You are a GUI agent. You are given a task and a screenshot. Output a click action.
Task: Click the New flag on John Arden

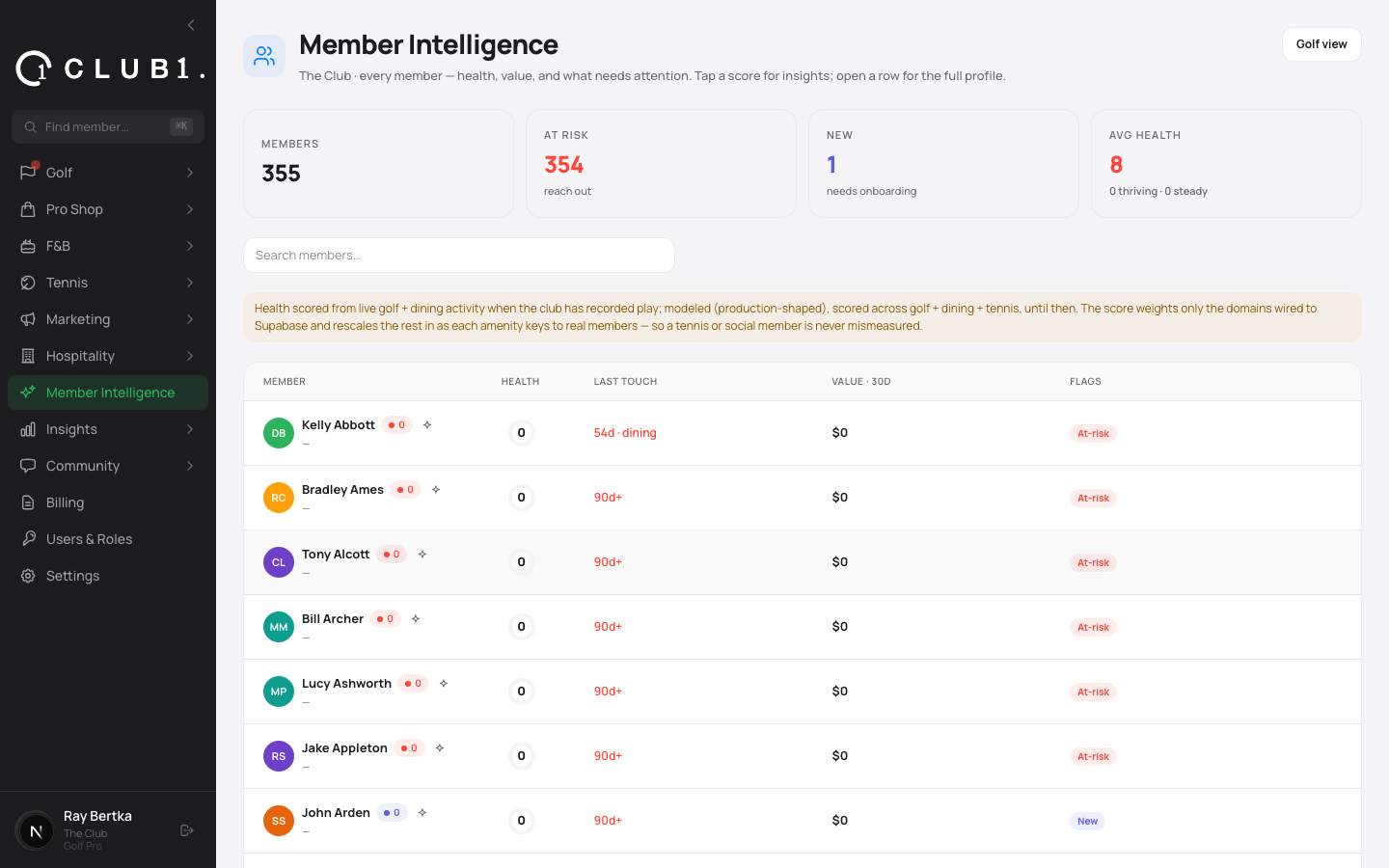(x=1087, y=821)
